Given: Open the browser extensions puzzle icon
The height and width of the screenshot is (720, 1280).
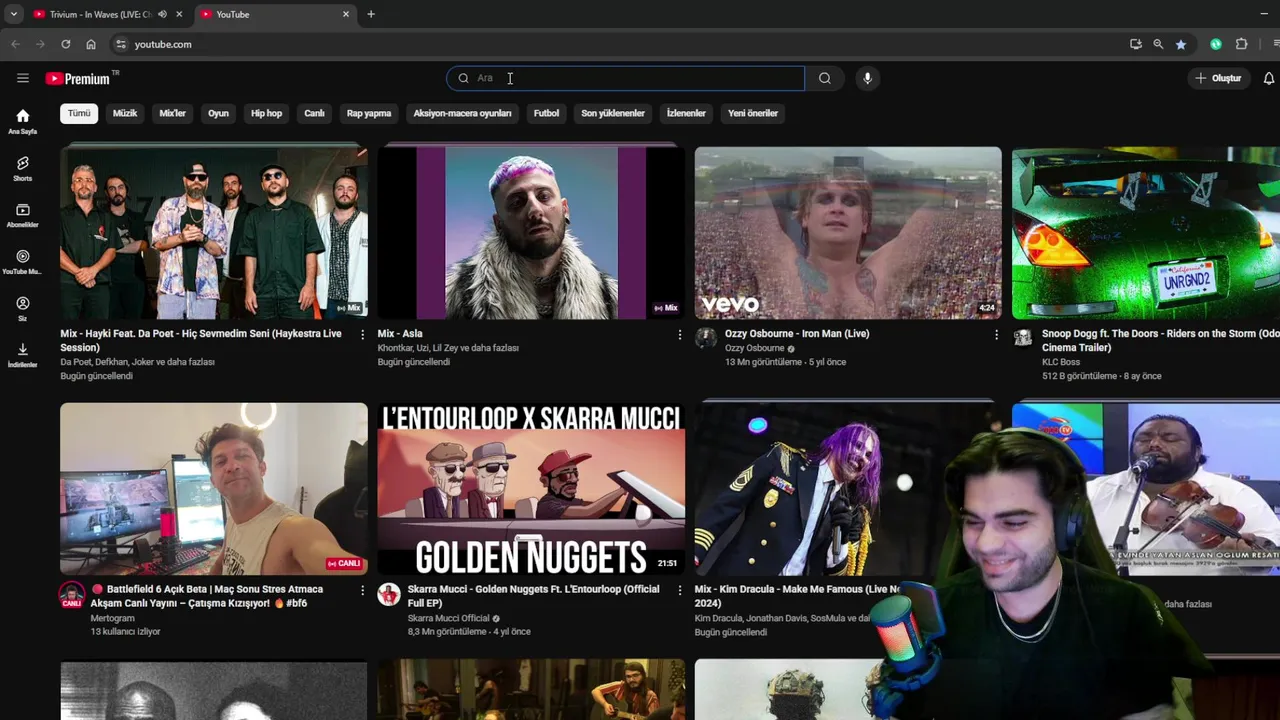Looking at the screenshot, I should [x=1242, y=44].
